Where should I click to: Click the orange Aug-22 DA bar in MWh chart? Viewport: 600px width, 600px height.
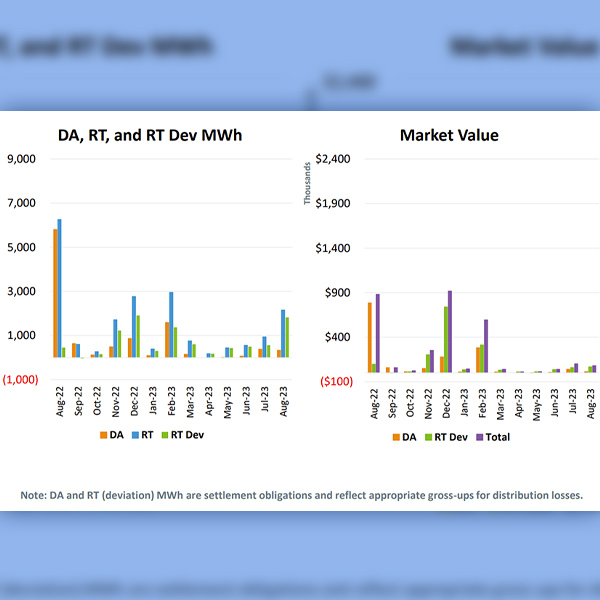click(x=55, y=293)
